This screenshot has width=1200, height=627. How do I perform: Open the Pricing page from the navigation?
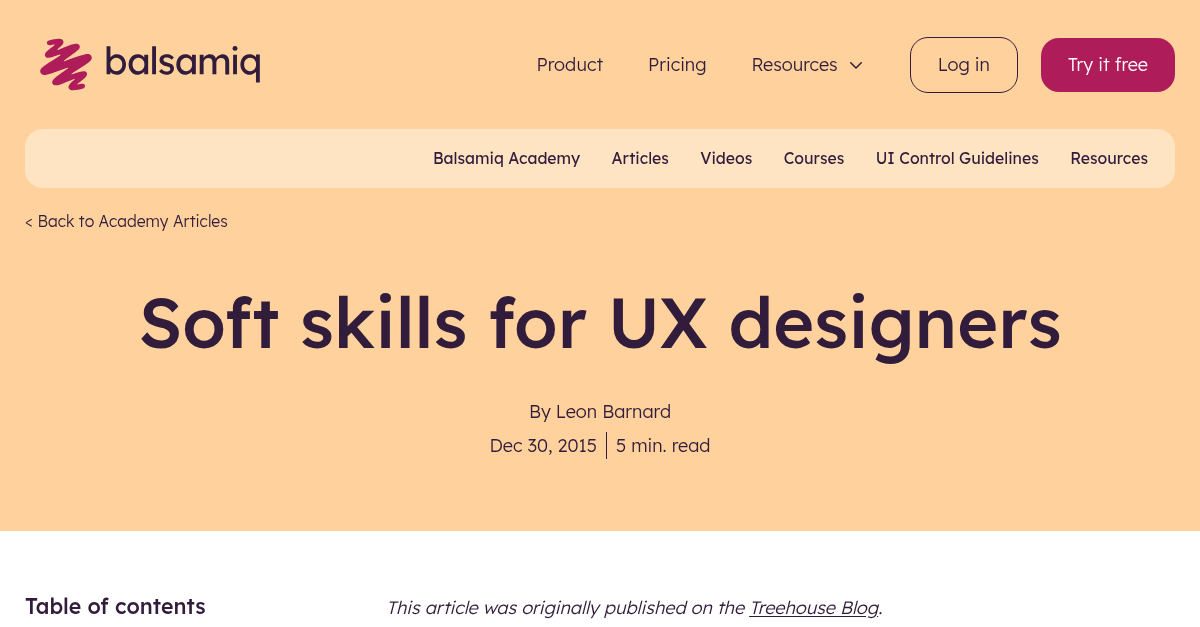tap(677, 65)
